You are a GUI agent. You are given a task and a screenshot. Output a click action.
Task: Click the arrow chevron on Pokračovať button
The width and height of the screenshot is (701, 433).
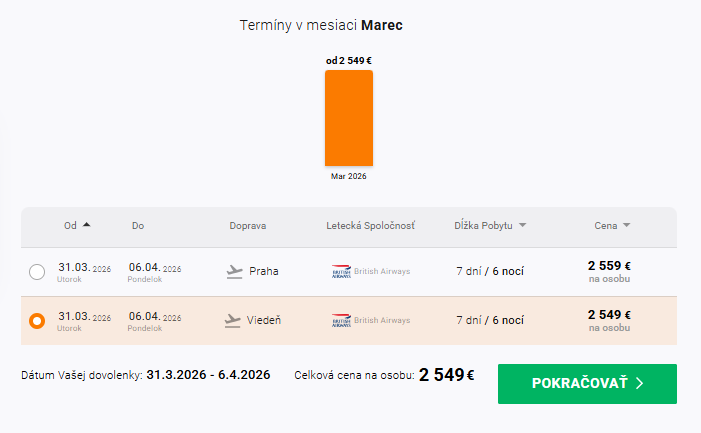pos(639,384)
